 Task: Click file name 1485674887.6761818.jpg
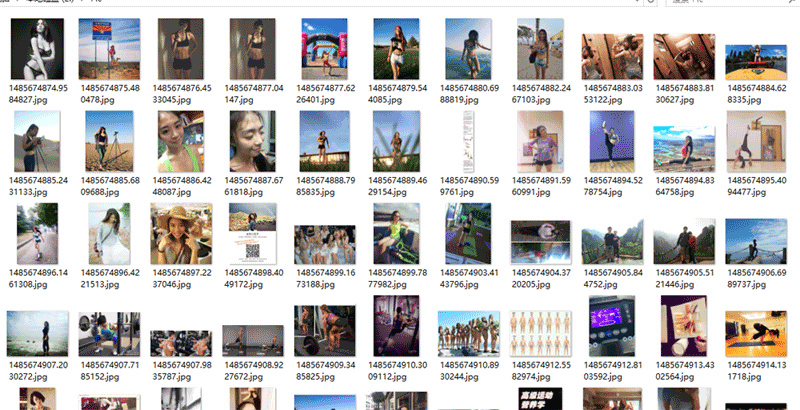click(x=254, y=186)
